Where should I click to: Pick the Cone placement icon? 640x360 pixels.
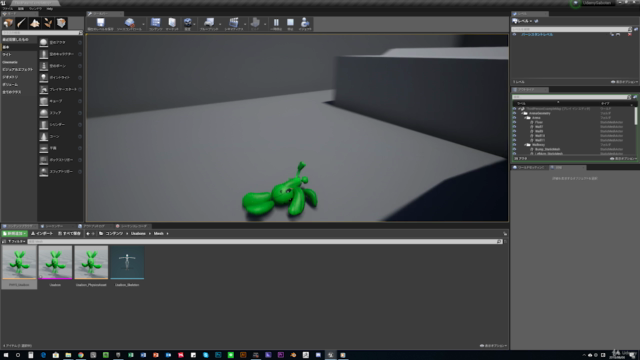(x=44, y=136)
